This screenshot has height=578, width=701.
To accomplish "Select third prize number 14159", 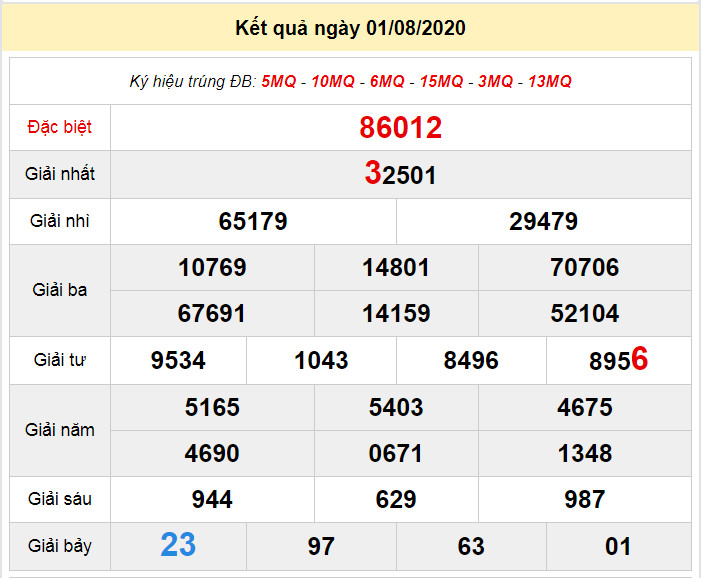I will coord(396,313).
